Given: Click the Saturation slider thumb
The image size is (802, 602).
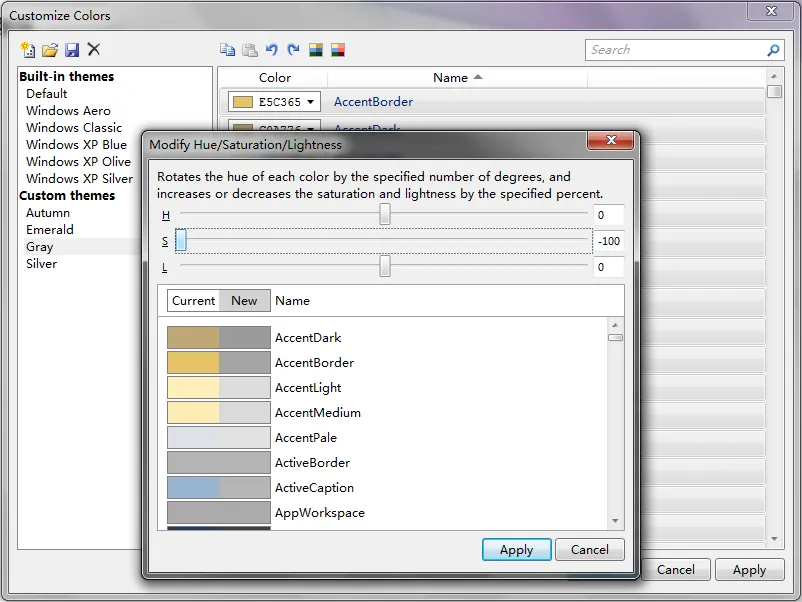Looking at the screenshot, I should point(181,241).
